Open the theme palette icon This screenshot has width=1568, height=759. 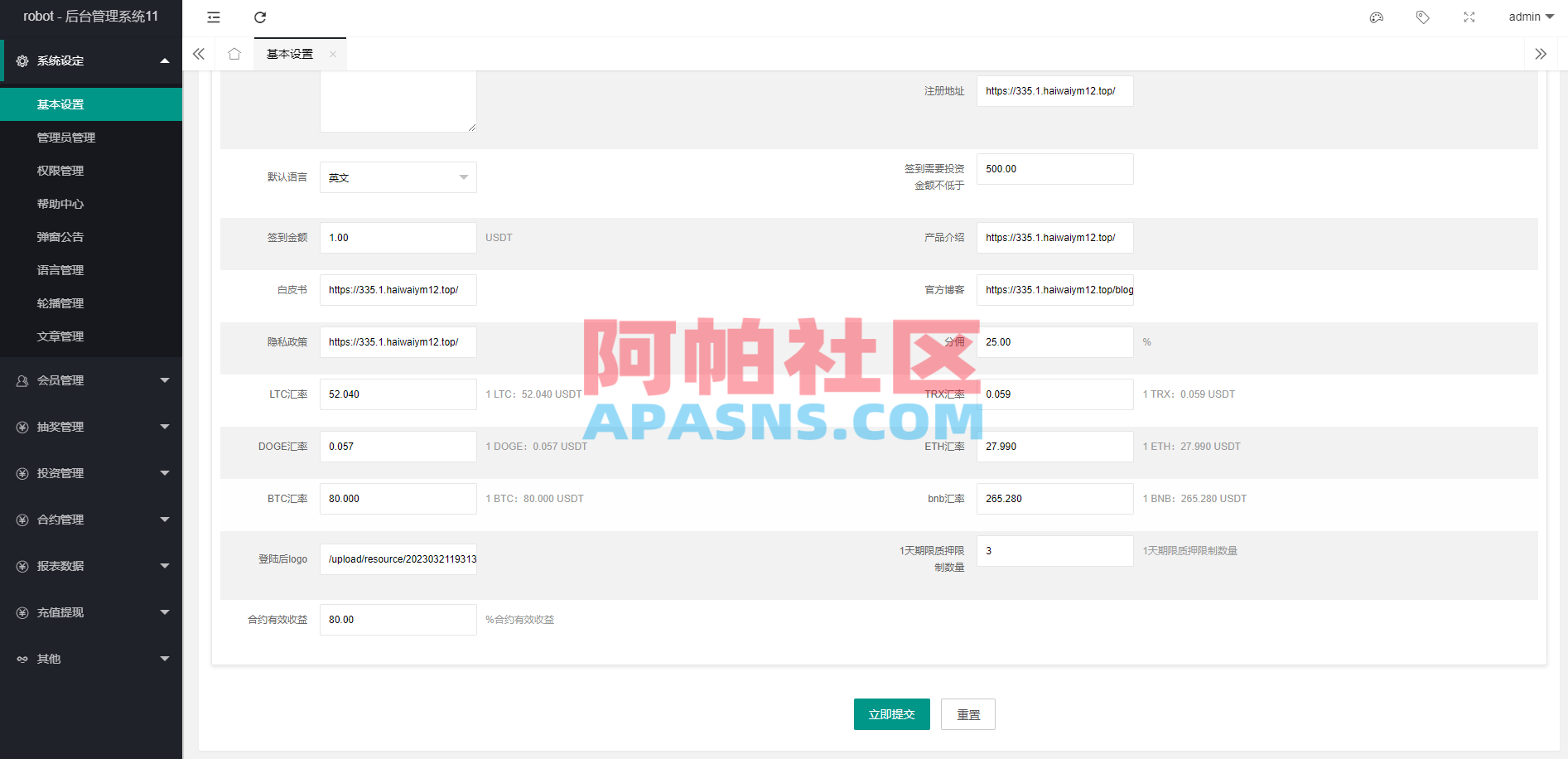pyautogui.click(x=1376, y=17)
